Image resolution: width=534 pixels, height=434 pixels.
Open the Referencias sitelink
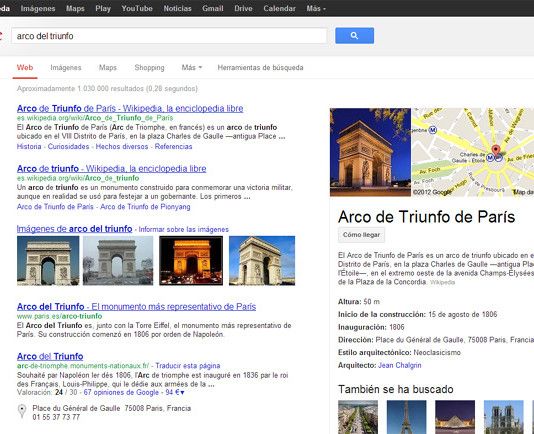[173, 146]
